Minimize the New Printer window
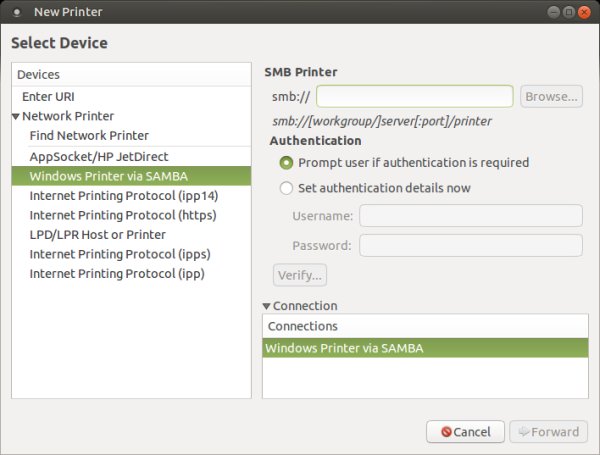The image size is (600, 455). pos(553,12)
